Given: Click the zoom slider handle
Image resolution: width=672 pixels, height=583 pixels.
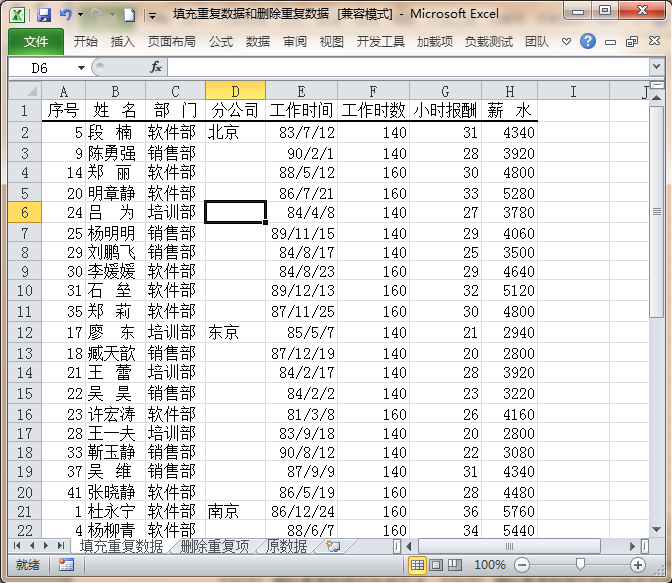Looking at the screenshot, I should pyautogui.click(x=580, y=565).
